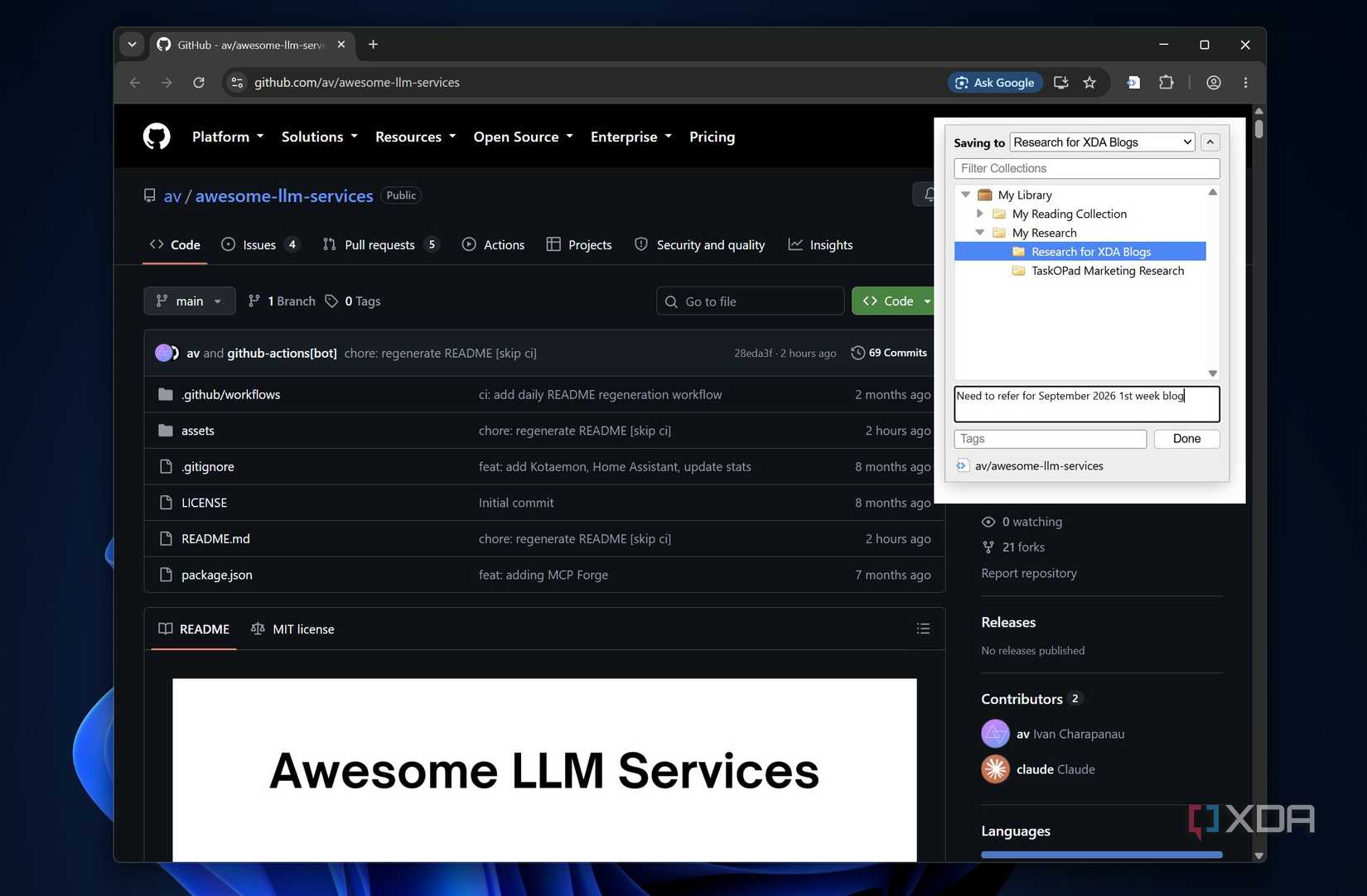The width and height of the screenshot is (1367, 896).
Task: Click the commit history clock icon
Action: tap(857, 353)
